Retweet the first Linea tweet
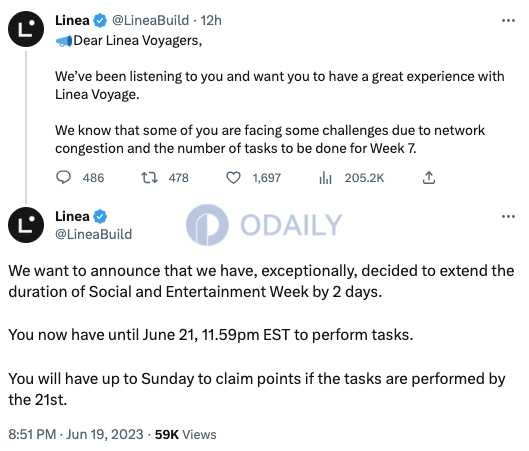Image resolution: width=529 pixels, height=451 pixels. coord(149,177)
